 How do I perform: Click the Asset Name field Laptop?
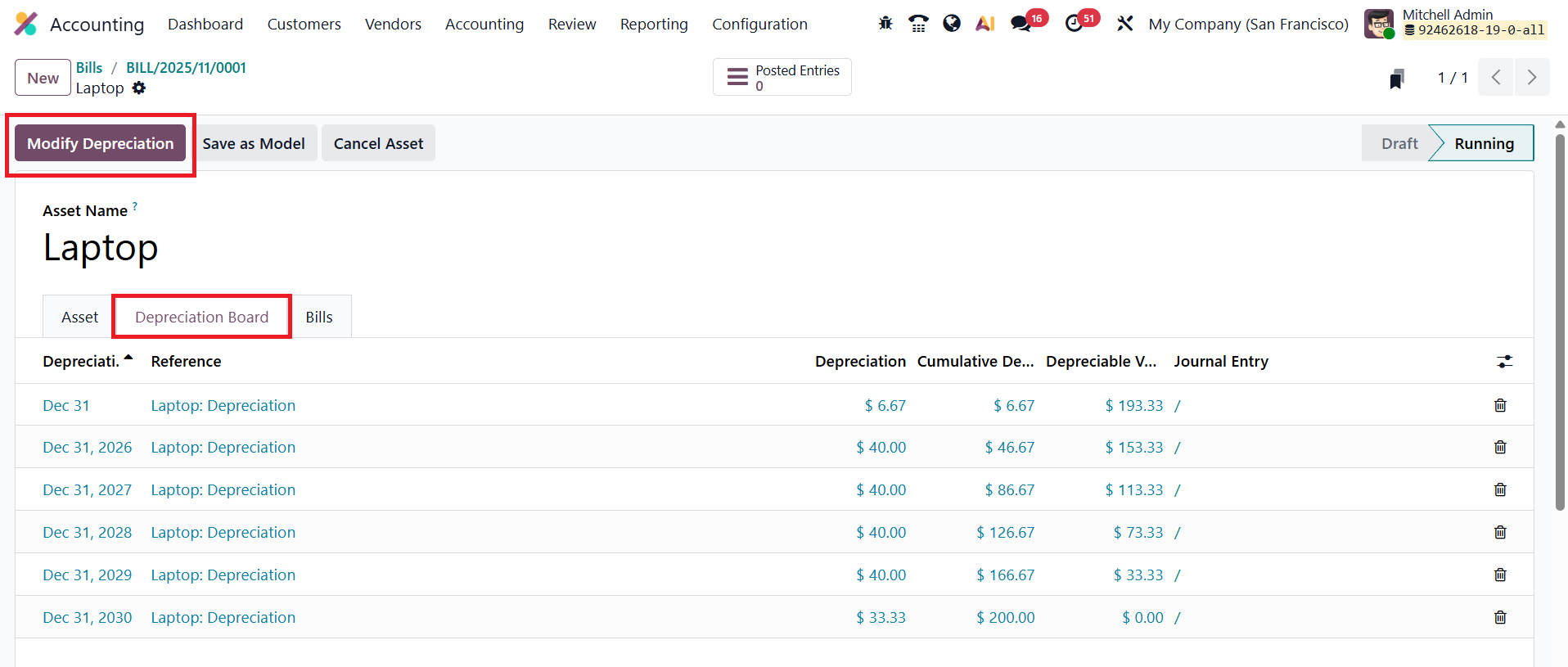pyautogui.click(x=101, y=248)
